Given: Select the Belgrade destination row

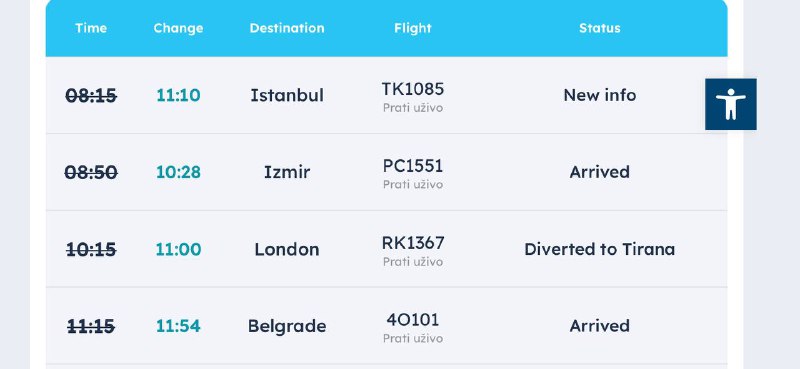Looking at the screenshot, I should click(386, 326).
